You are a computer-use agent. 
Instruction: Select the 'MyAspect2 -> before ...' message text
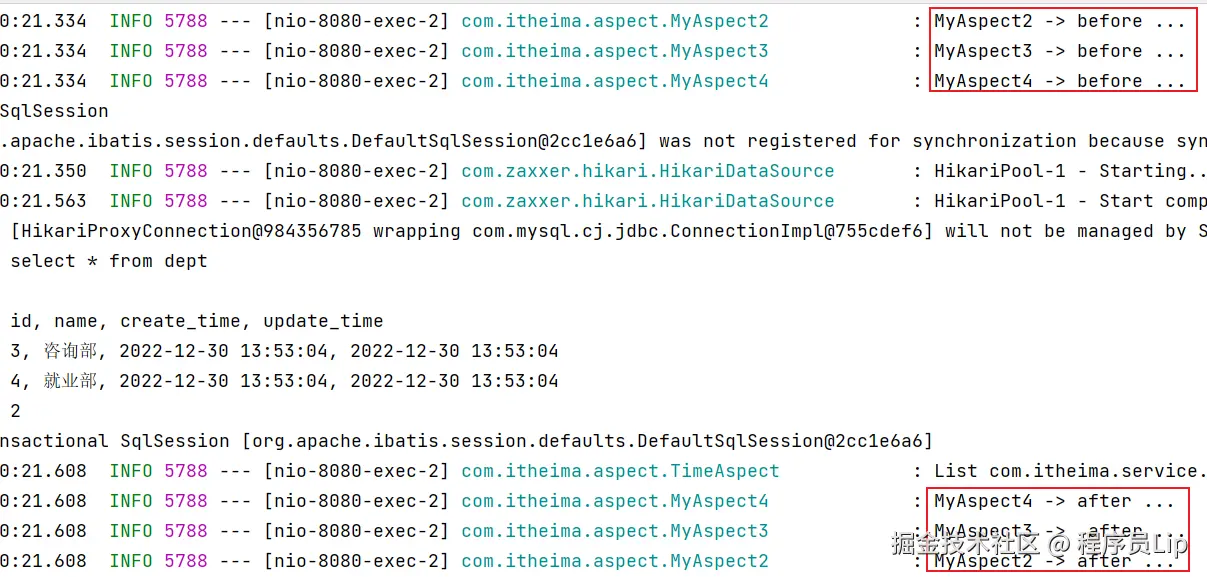(1059, 21)
